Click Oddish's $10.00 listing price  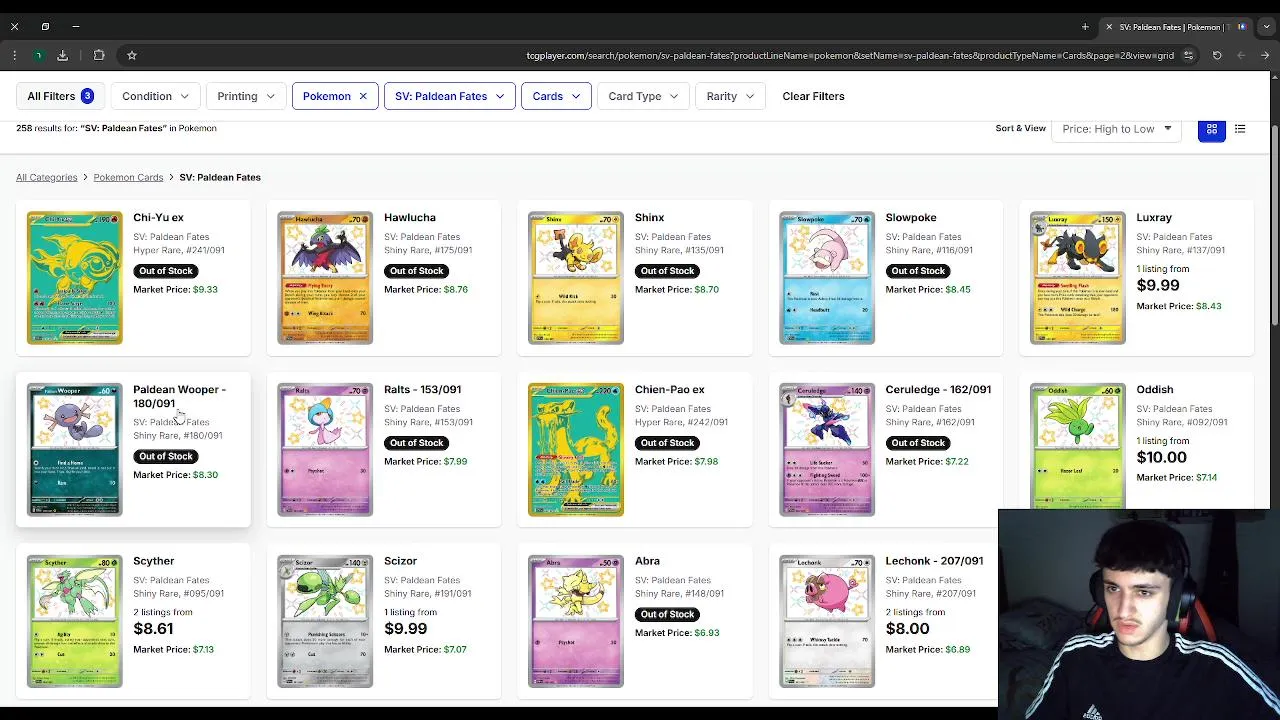[x=1162, y=457]
